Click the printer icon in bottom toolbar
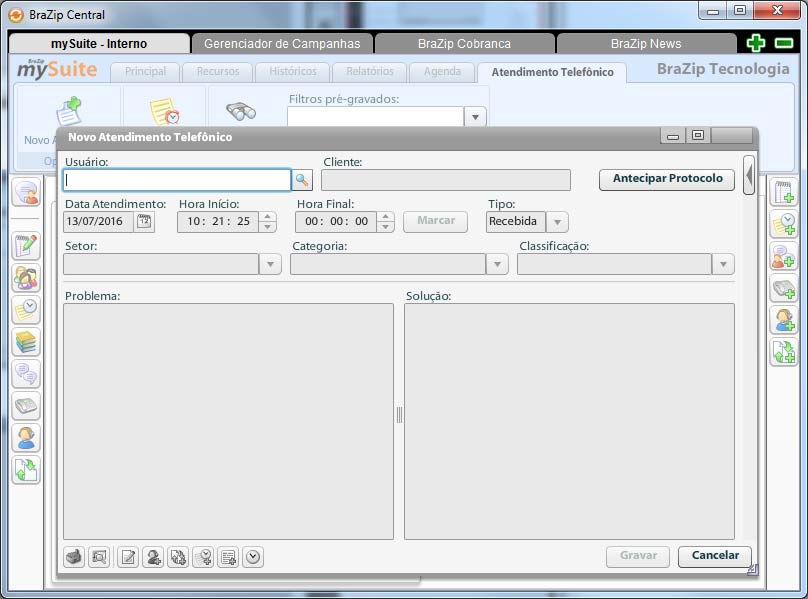Viewport: 808px width, 599px height. click(74, 557)
